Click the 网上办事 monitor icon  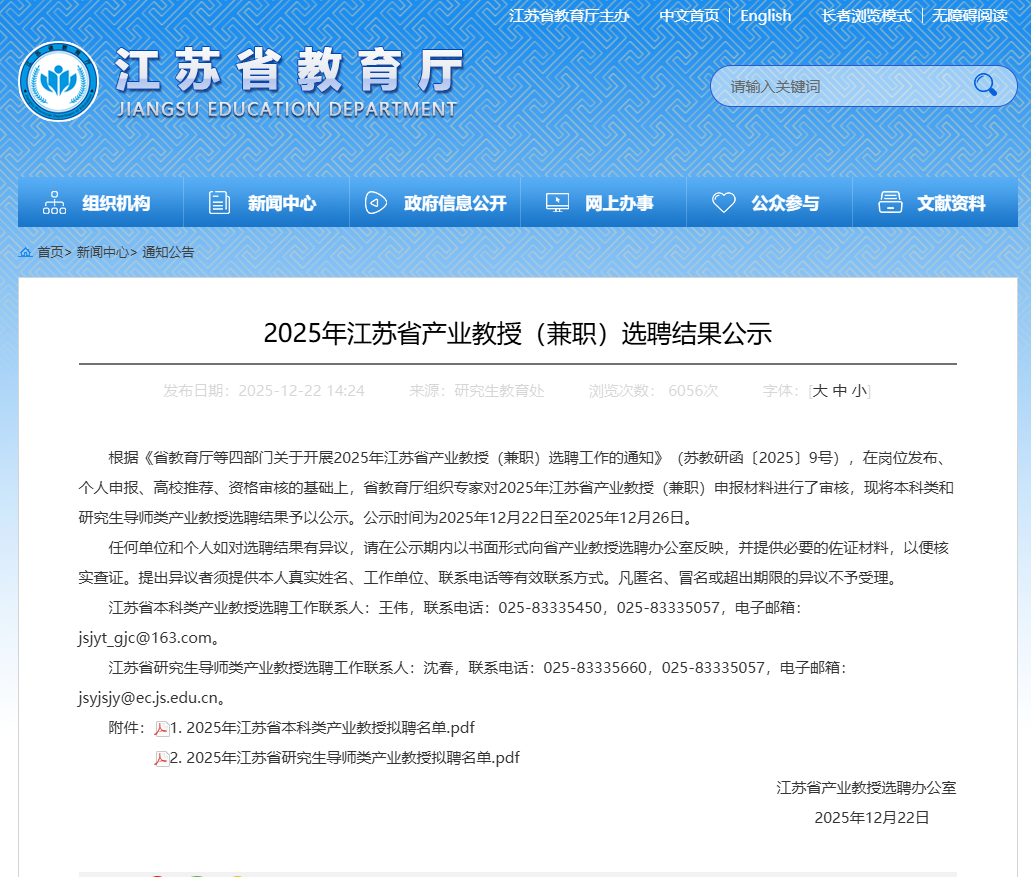tap(557, 203)
